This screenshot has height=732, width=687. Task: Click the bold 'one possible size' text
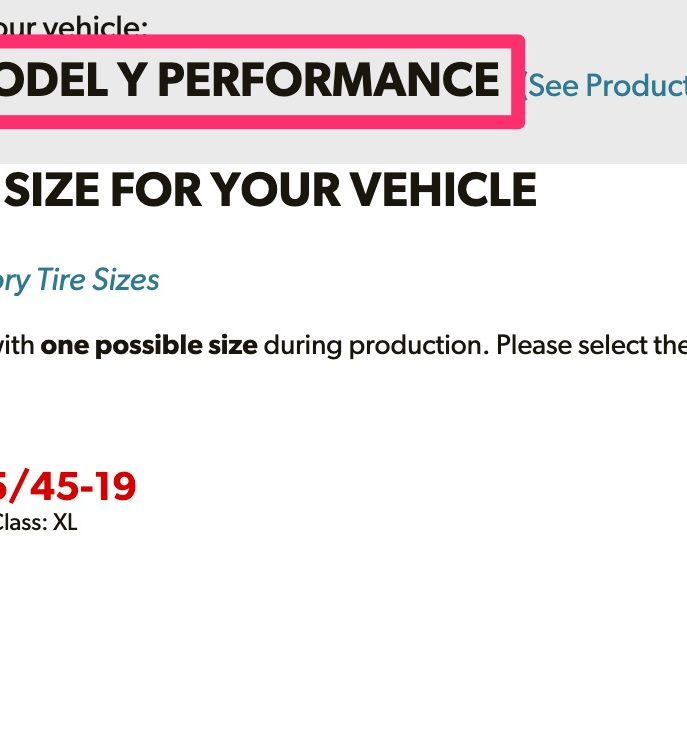coord(149,346)
